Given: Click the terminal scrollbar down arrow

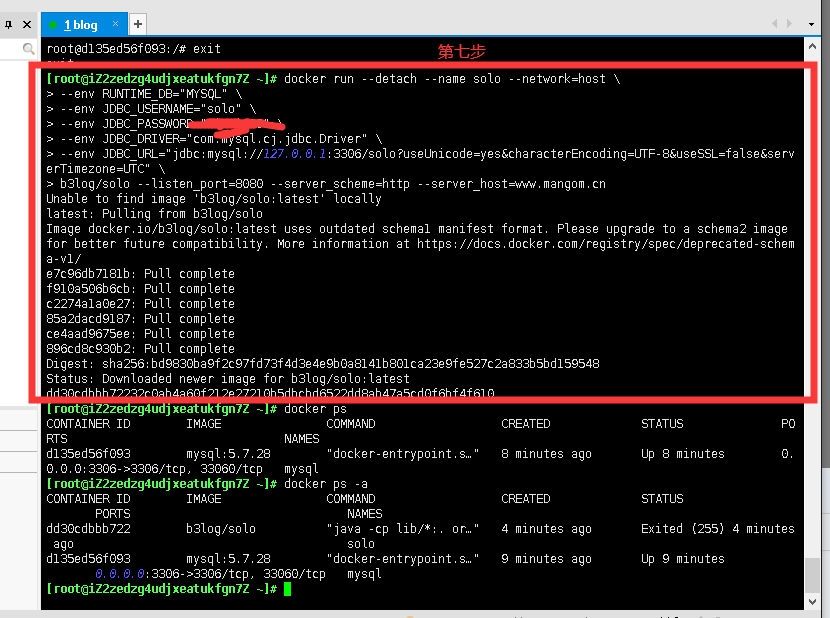Looking at the screenshot, I should coord(812,602).
